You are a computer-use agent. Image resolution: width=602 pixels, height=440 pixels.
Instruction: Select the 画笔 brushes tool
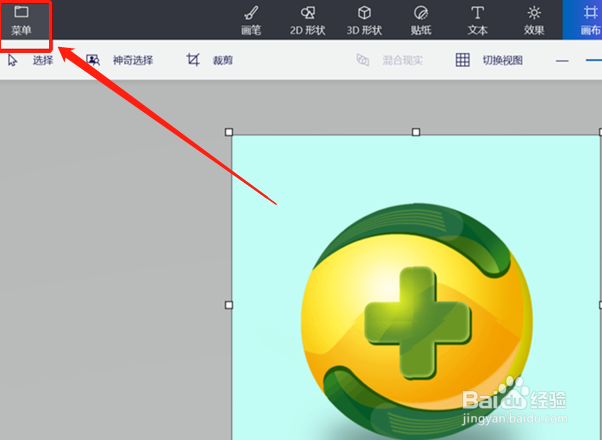[x=251, y=20]
